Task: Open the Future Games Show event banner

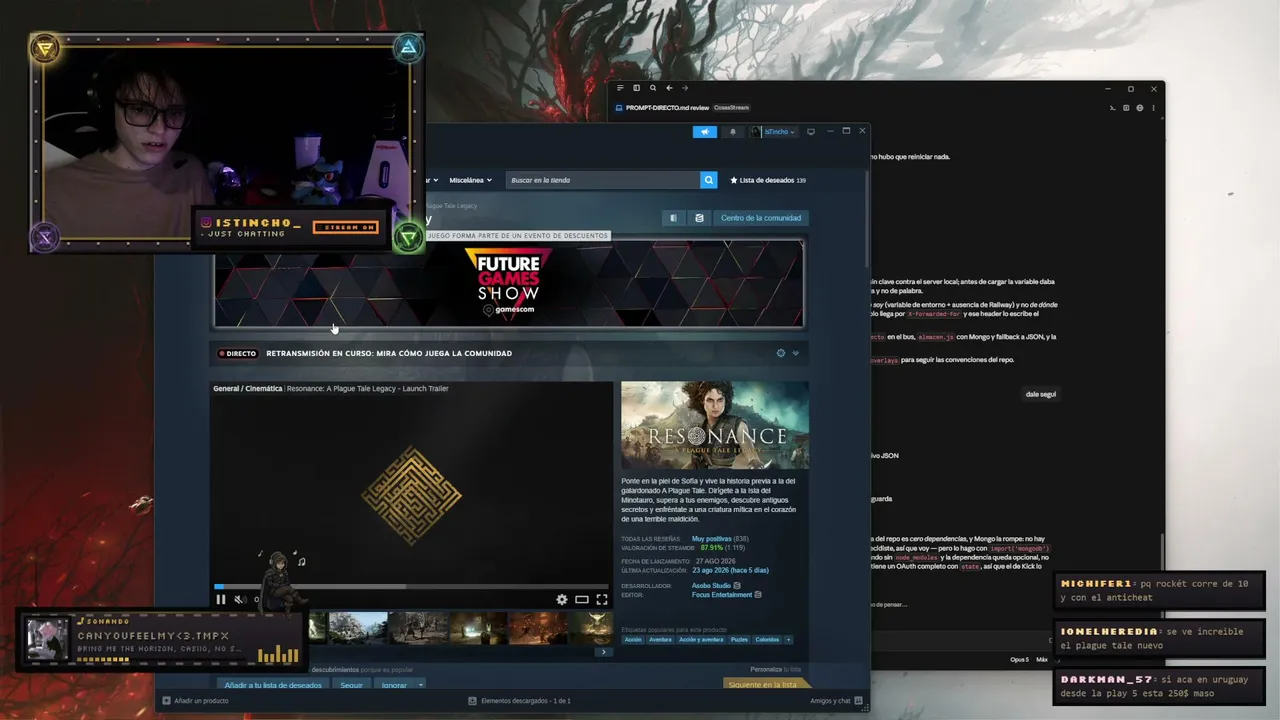Action: [508, 283]
